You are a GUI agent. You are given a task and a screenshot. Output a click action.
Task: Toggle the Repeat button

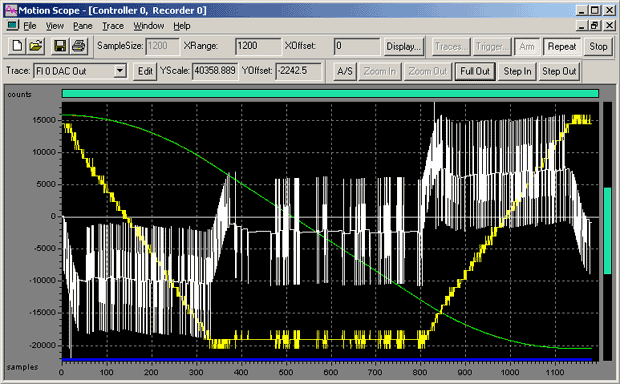(562, 47)
